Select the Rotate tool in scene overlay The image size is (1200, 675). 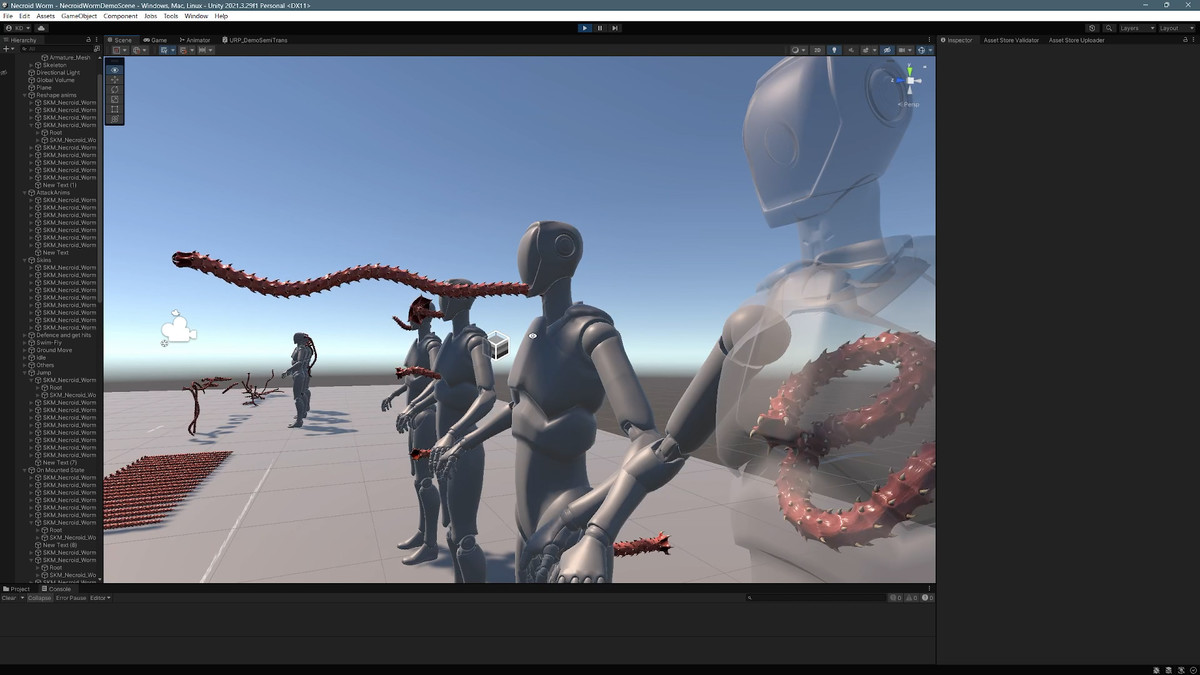(115, 90)
